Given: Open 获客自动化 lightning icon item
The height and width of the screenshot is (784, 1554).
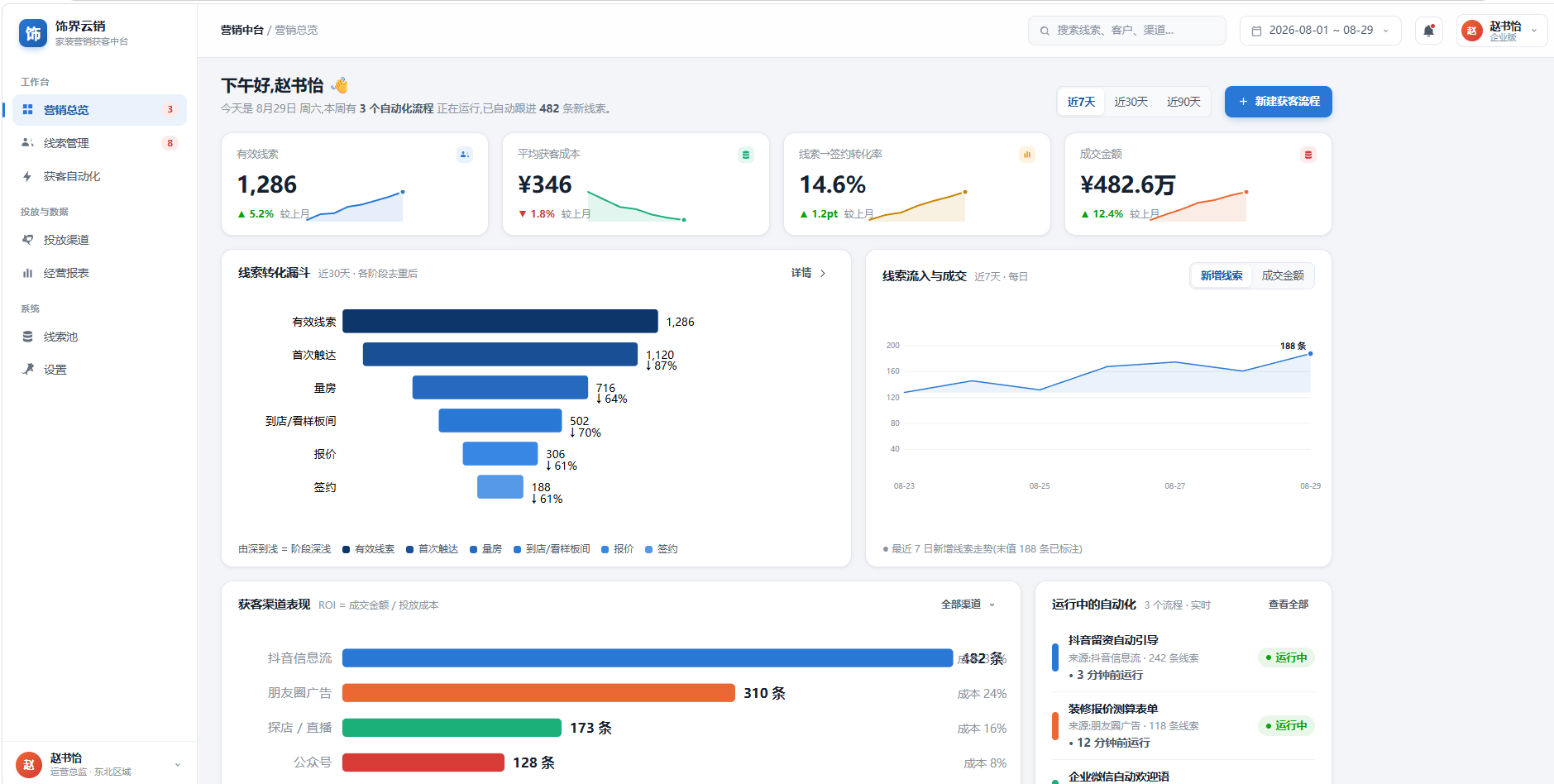Looking at the screenshot, I should (x=99, y=176).
